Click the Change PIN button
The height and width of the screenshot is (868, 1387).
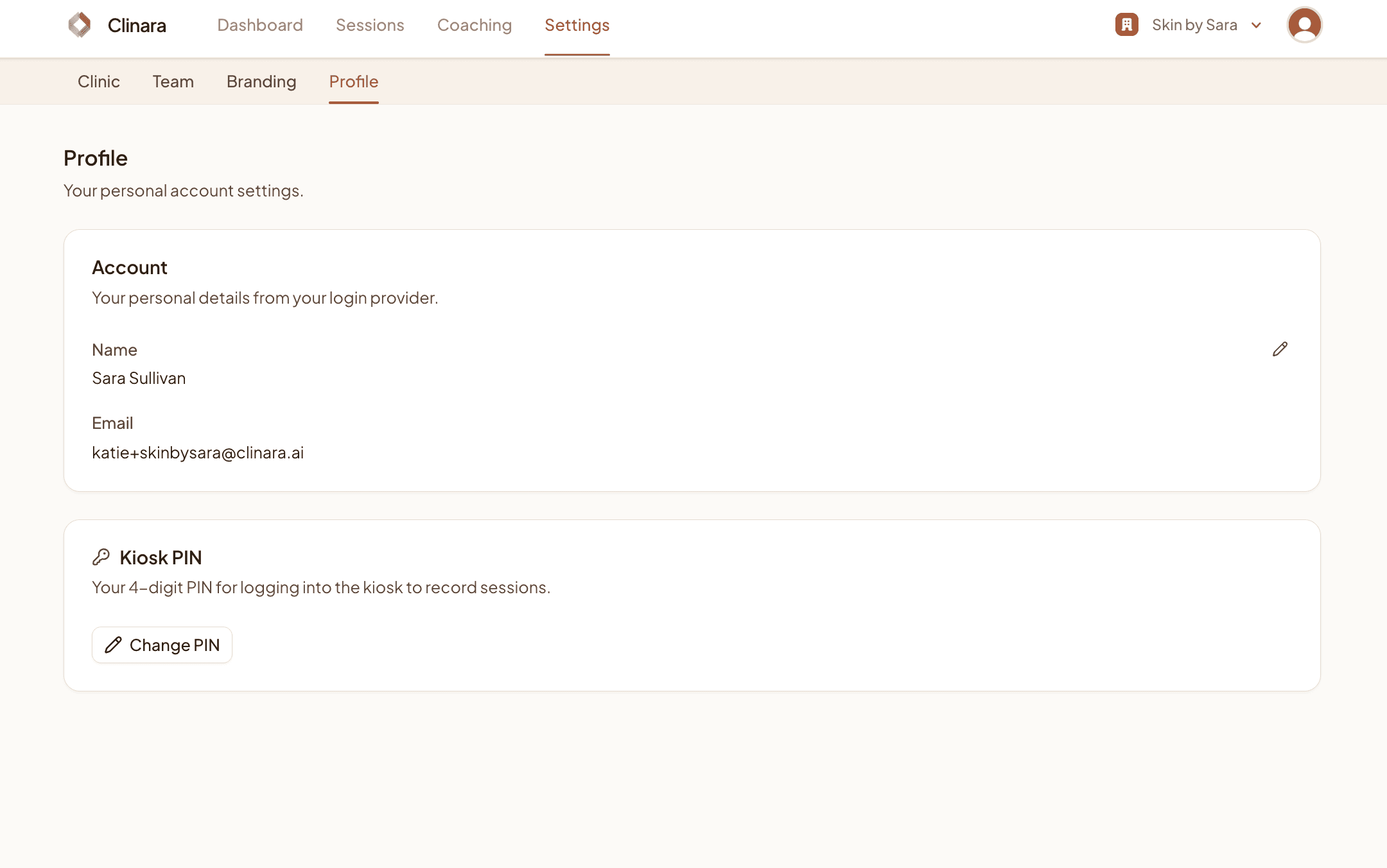(162, 645)
